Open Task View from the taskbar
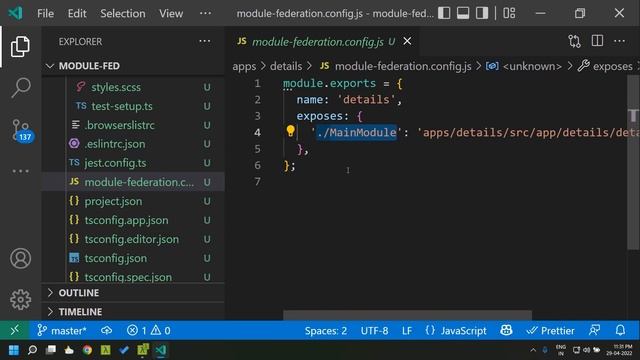This screenshot has width=640, height=360. click(51, 350)
